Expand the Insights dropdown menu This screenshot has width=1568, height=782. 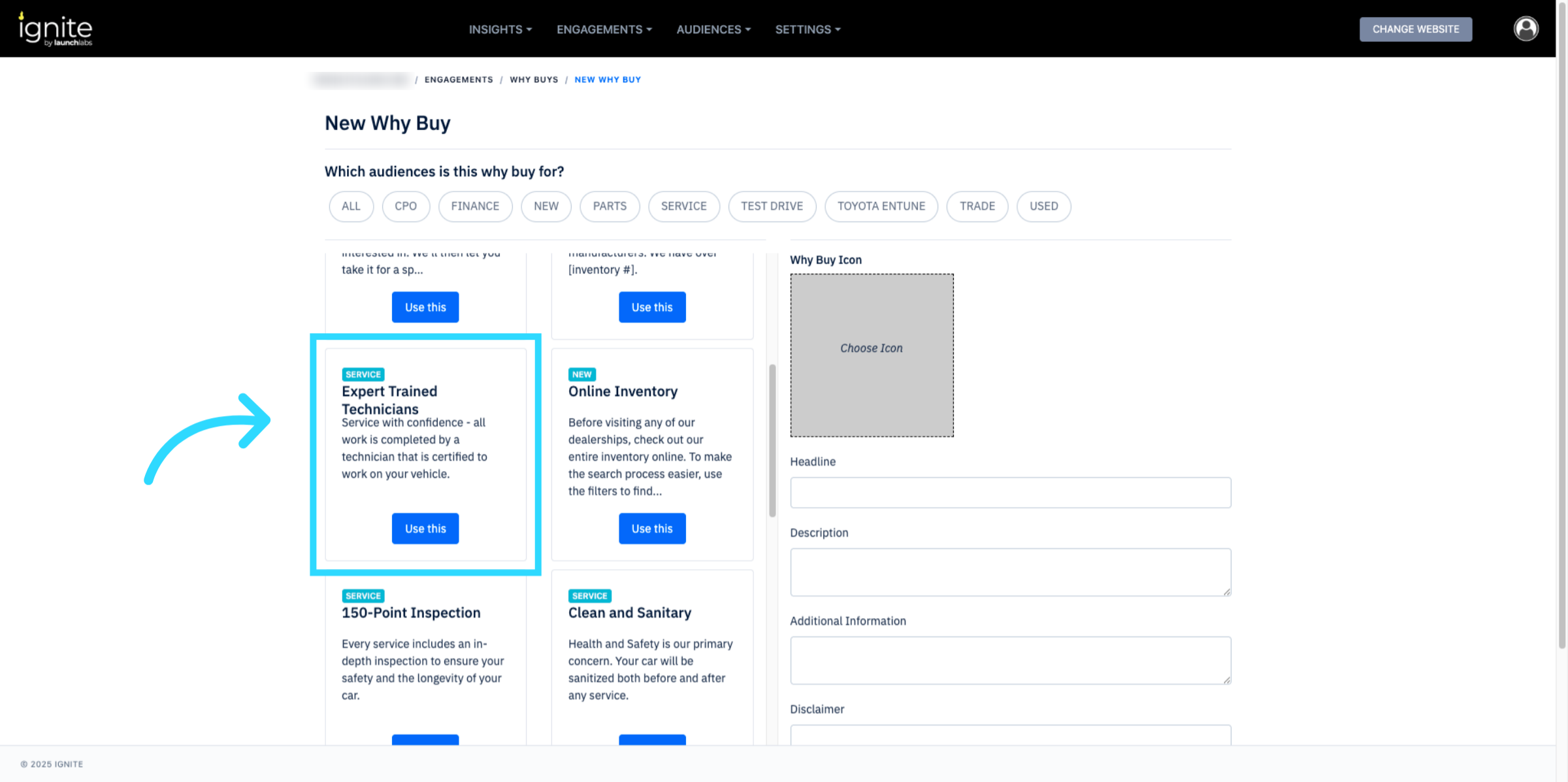click(500, 29)
